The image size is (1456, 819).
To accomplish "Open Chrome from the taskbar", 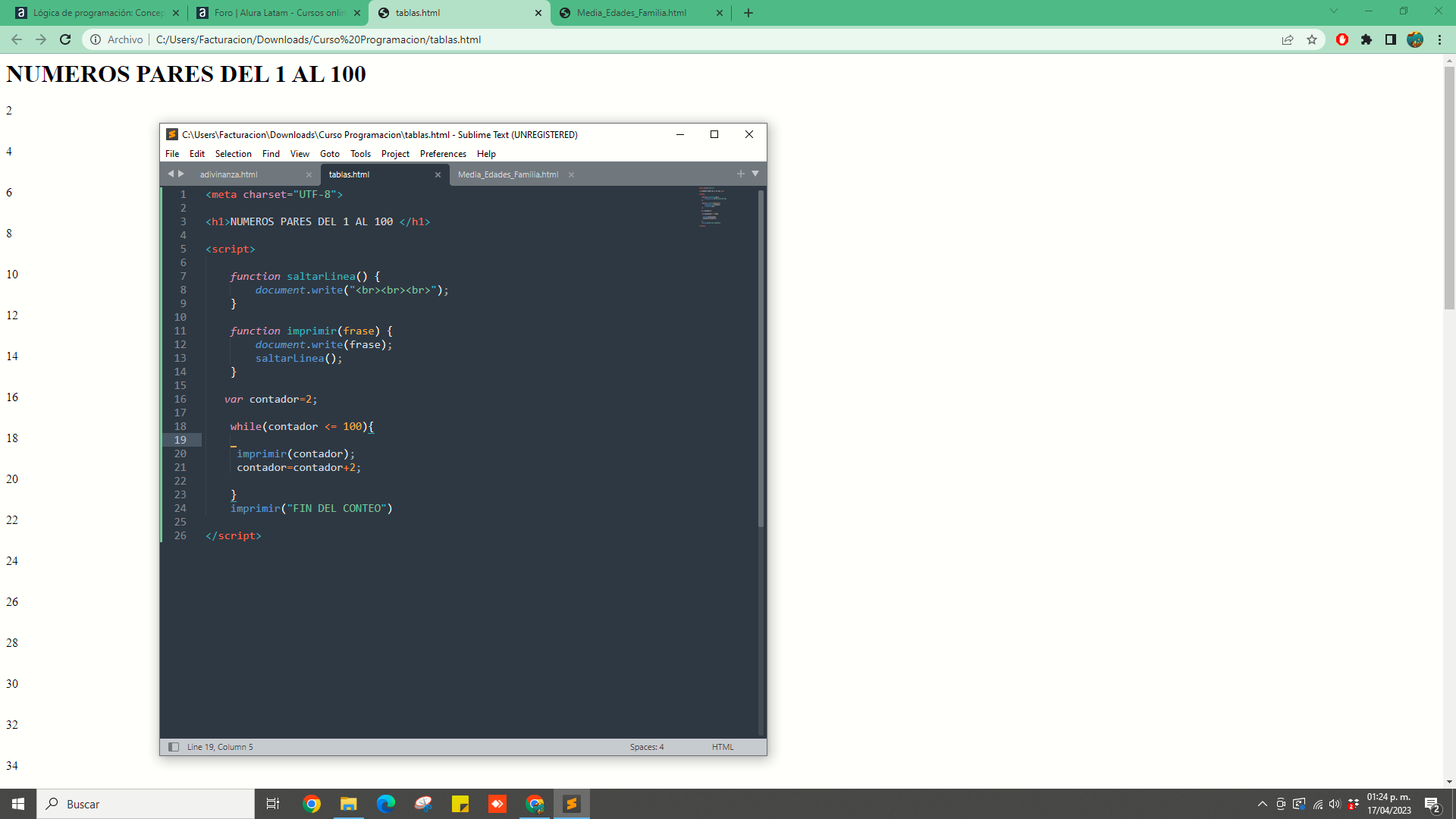I will tap(312, 804).
